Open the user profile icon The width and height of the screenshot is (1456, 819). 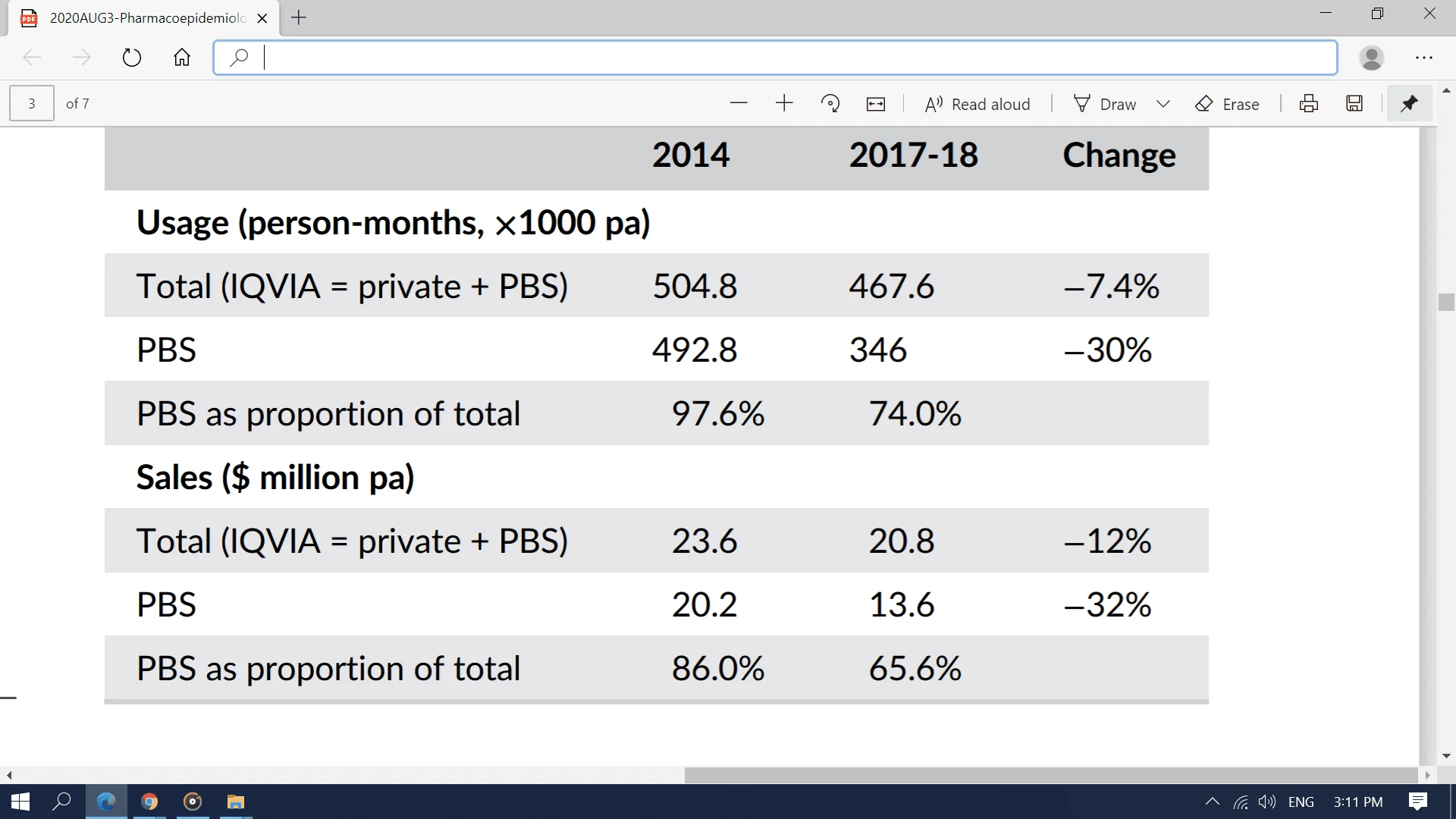(x=1372, y=58)
